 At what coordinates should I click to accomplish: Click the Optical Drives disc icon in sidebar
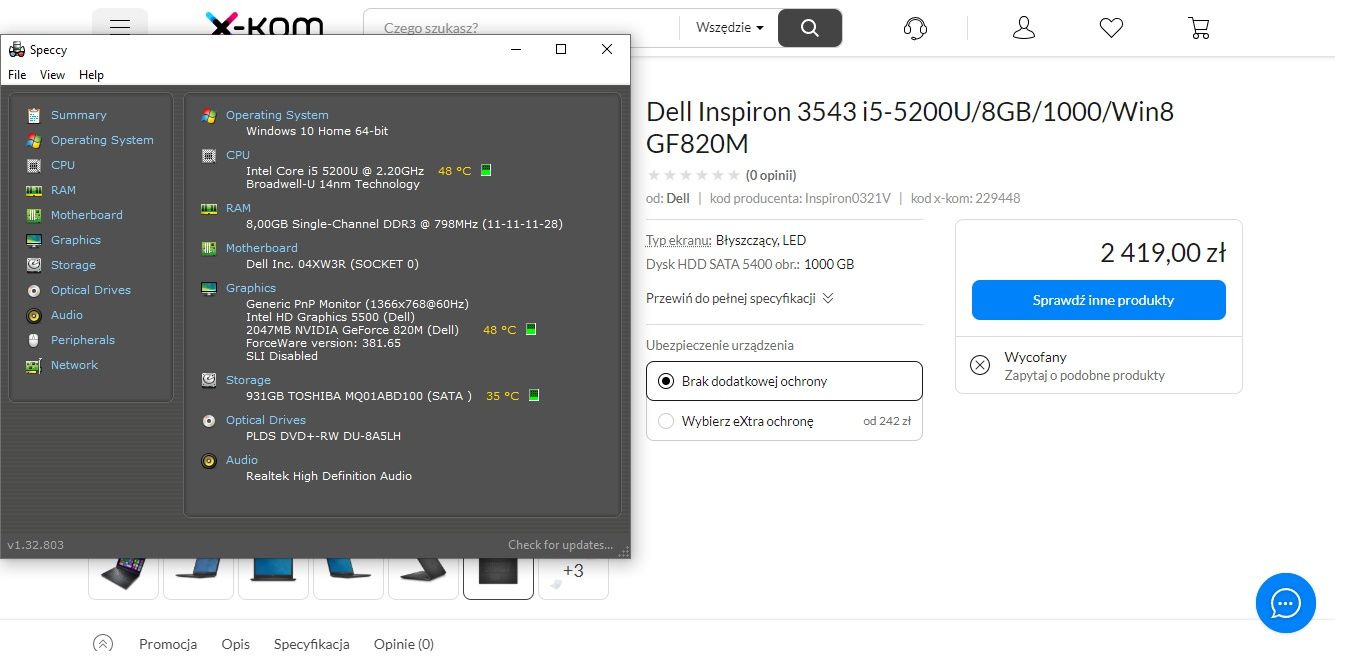click(x=34, y=290)
